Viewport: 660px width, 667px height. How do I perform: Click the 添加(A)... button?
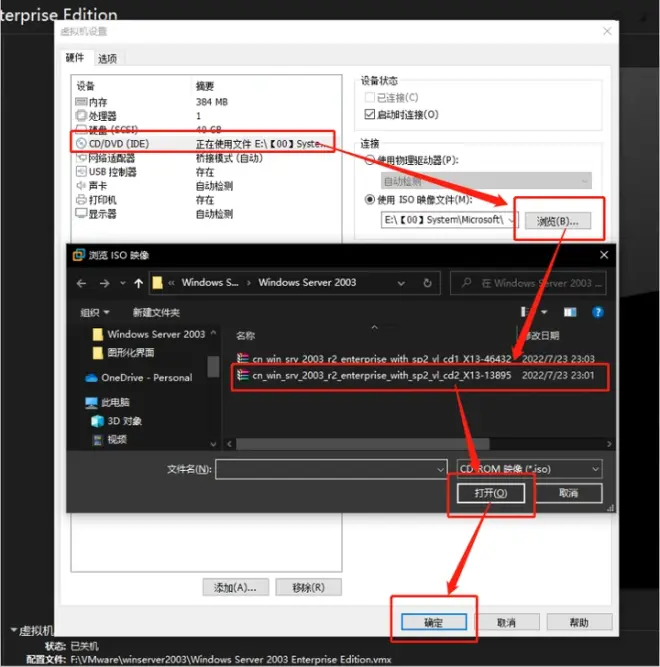click(x=235, y=587)
